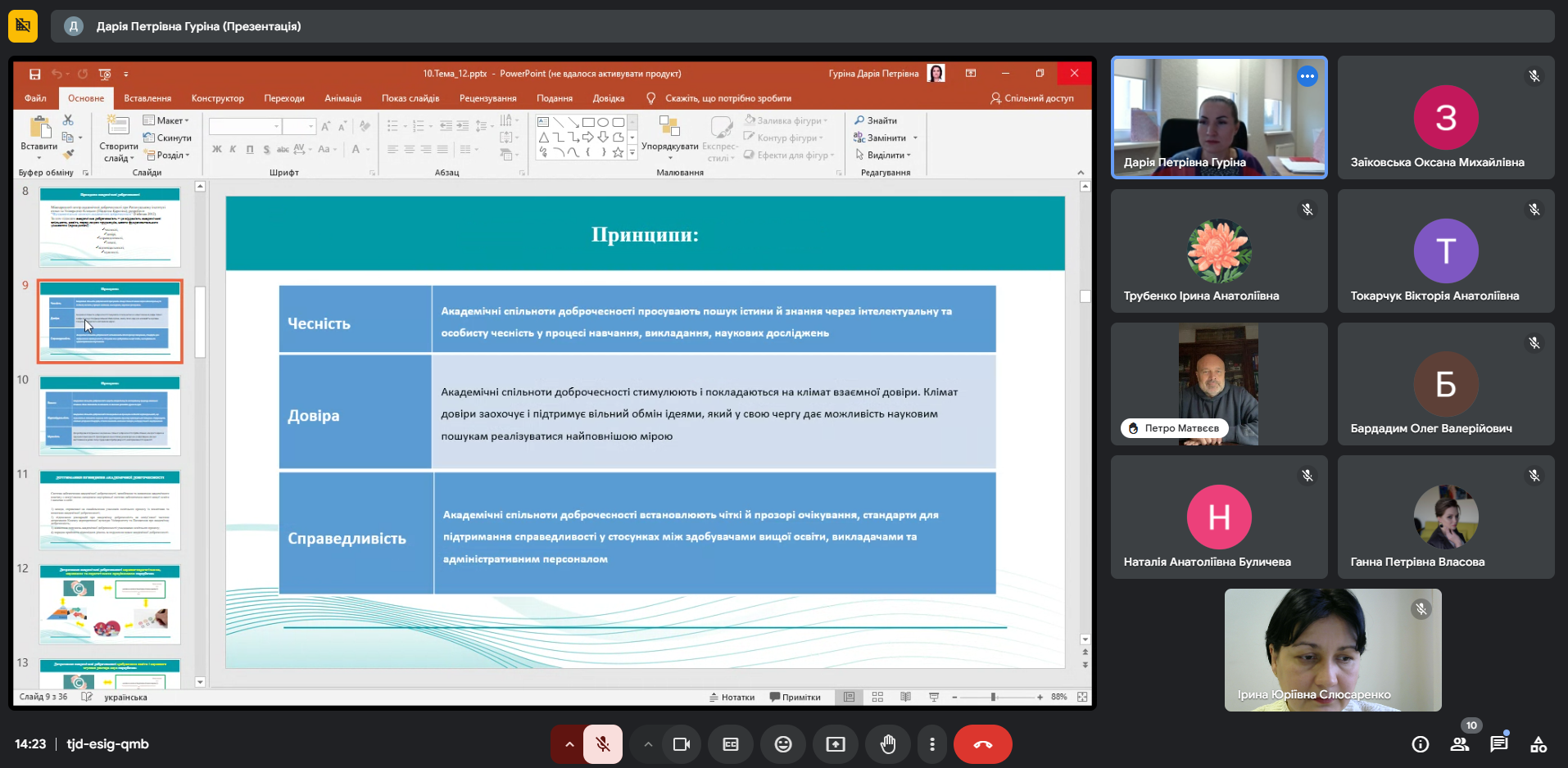The image size is (1568, 768).
Task: Open the Анімація ribbon tab
Action: coord(342,98)
